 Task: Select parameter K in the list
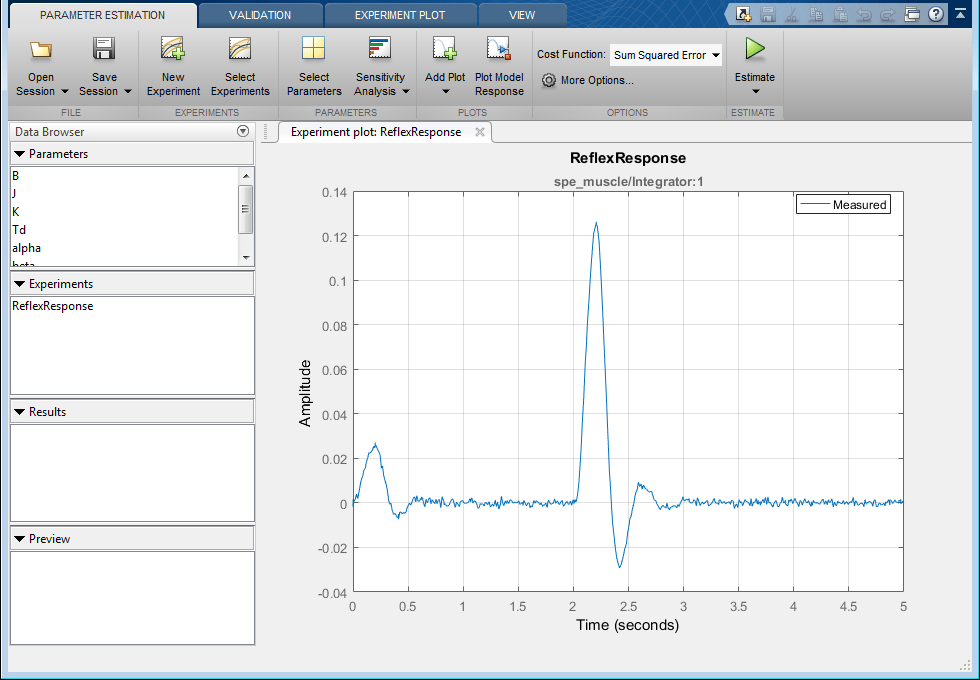(124, 212)
